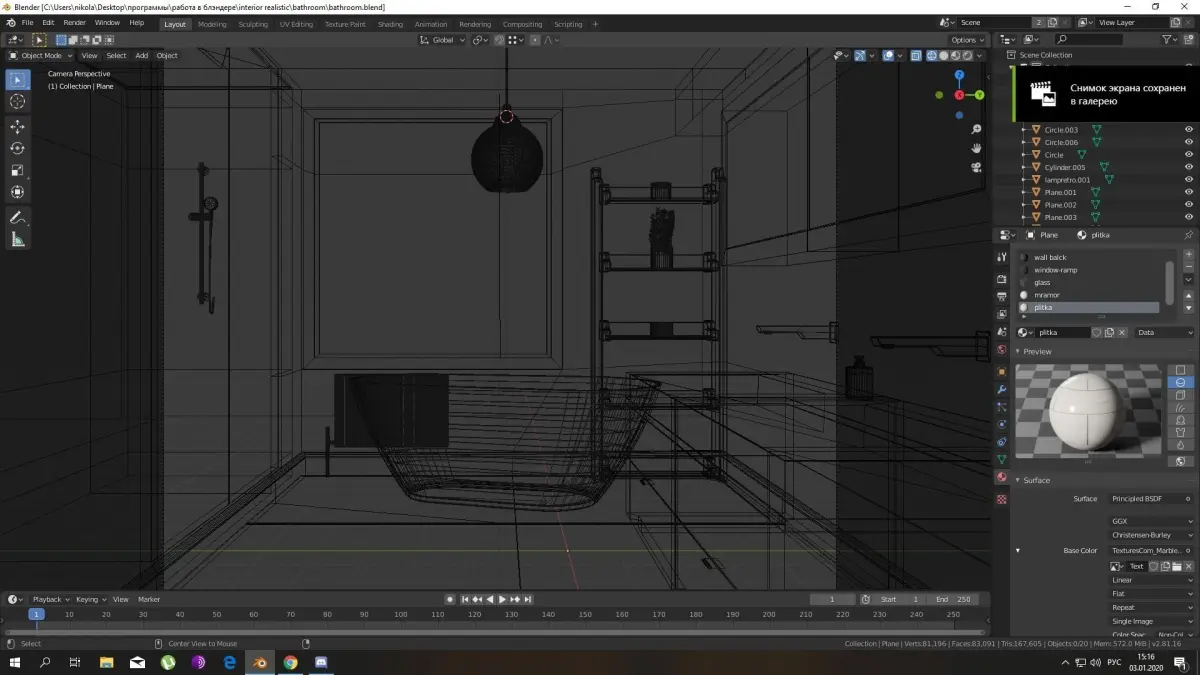Switch to Modeling workspace tab
The height and width of the screenshot is (675, 1200).
point(212,24)
